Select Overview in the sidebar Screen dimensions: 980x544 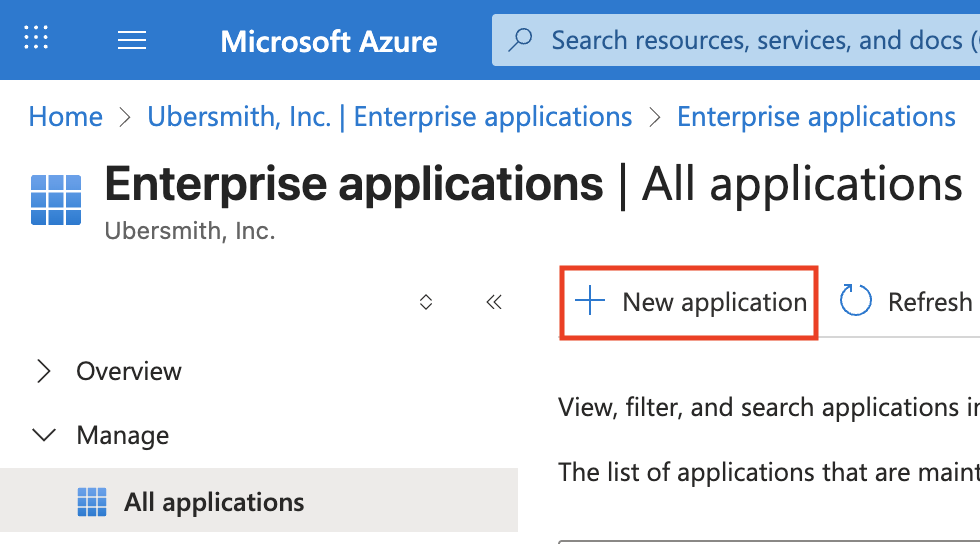129,371
